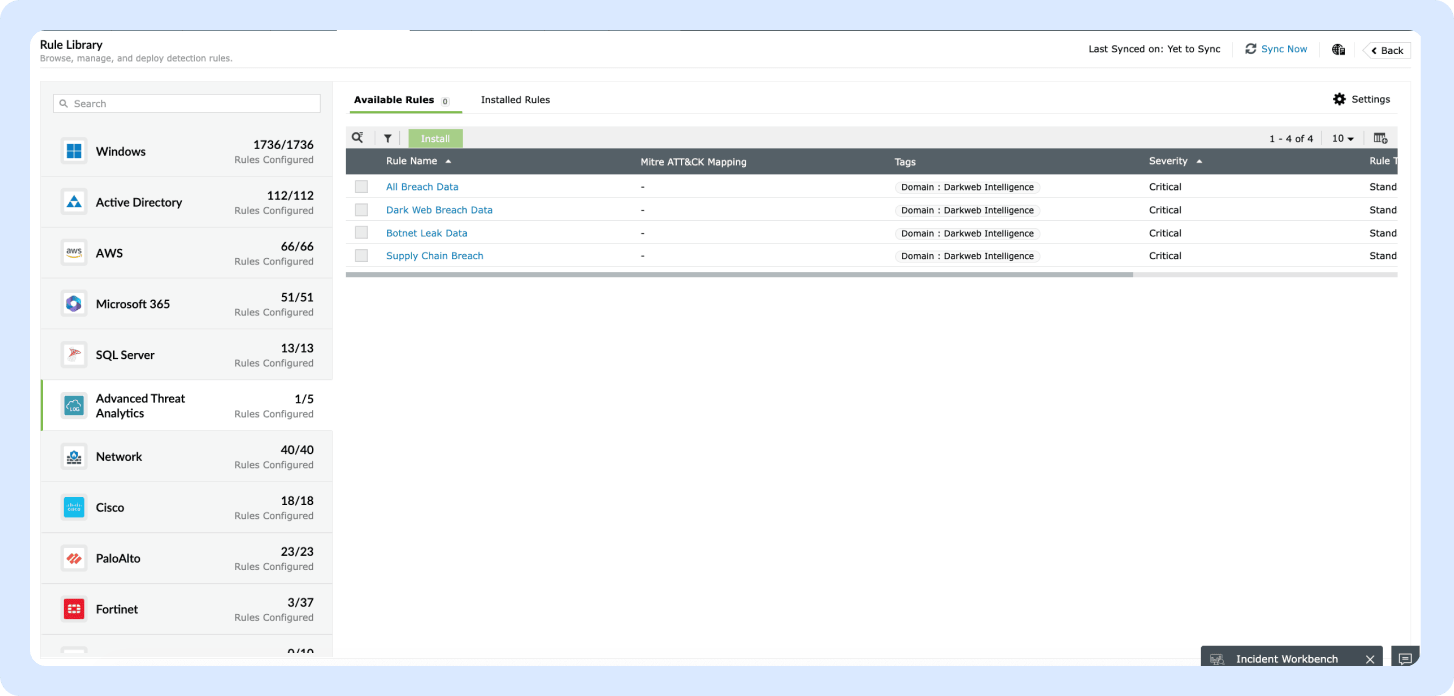Click the globe icon beside Sync Now
1454x696 pixels.
1339,49
